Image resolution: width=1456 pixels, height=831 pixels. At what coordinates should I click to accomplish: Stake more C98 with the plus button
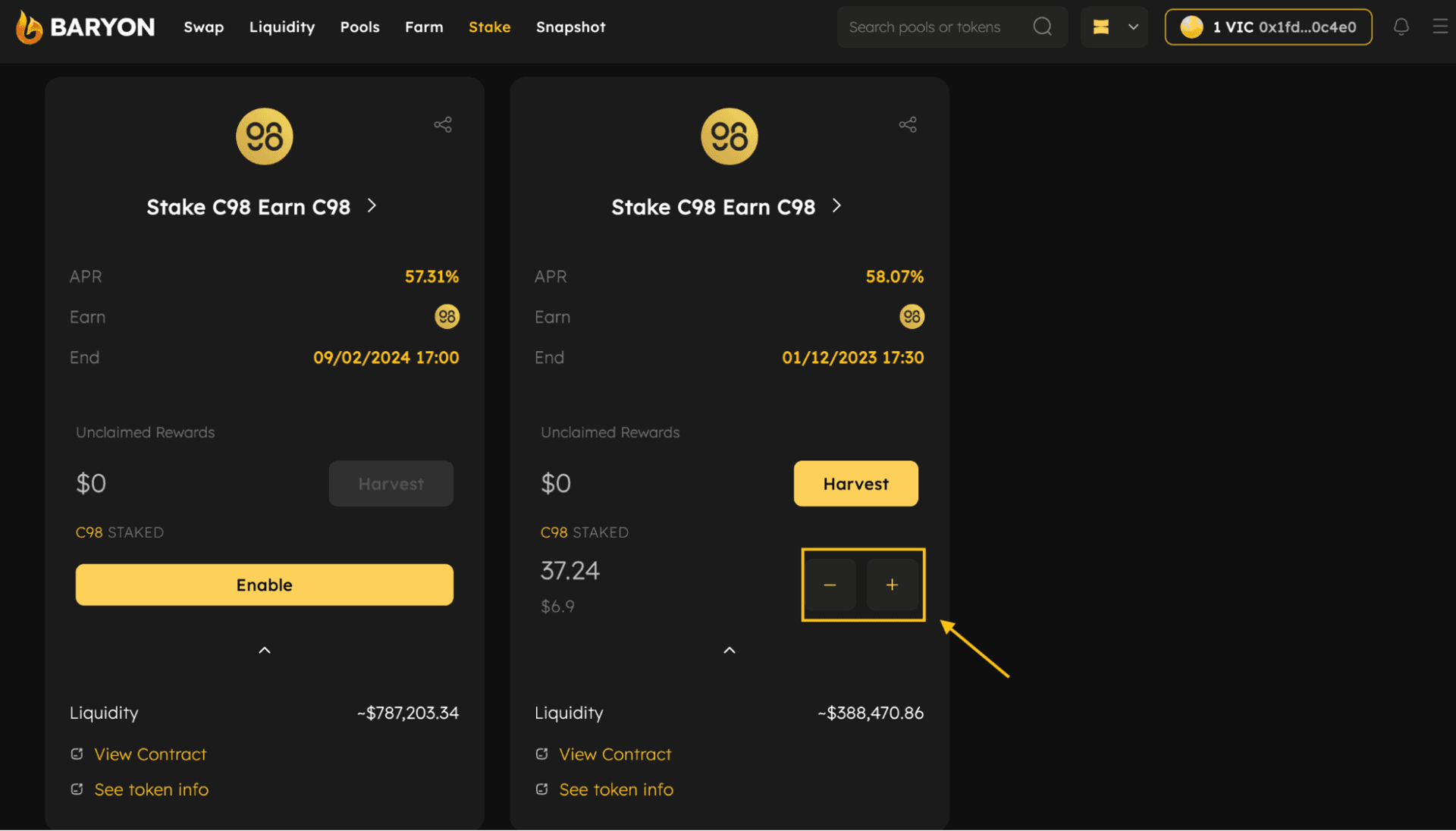click(x=892, y=585)
